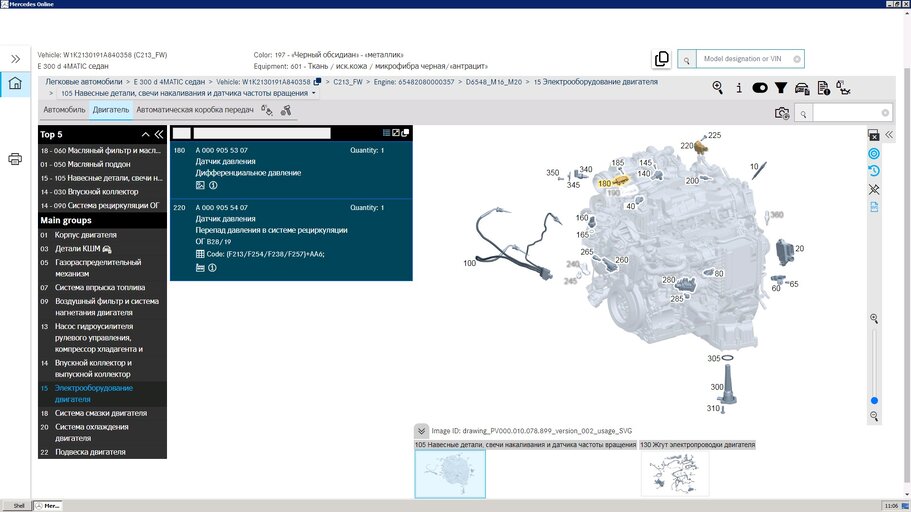Image resolution: width=911 pixels, height=512 pixels.
Task: Open the code table icon for part 220
Action: coord(200,254)
